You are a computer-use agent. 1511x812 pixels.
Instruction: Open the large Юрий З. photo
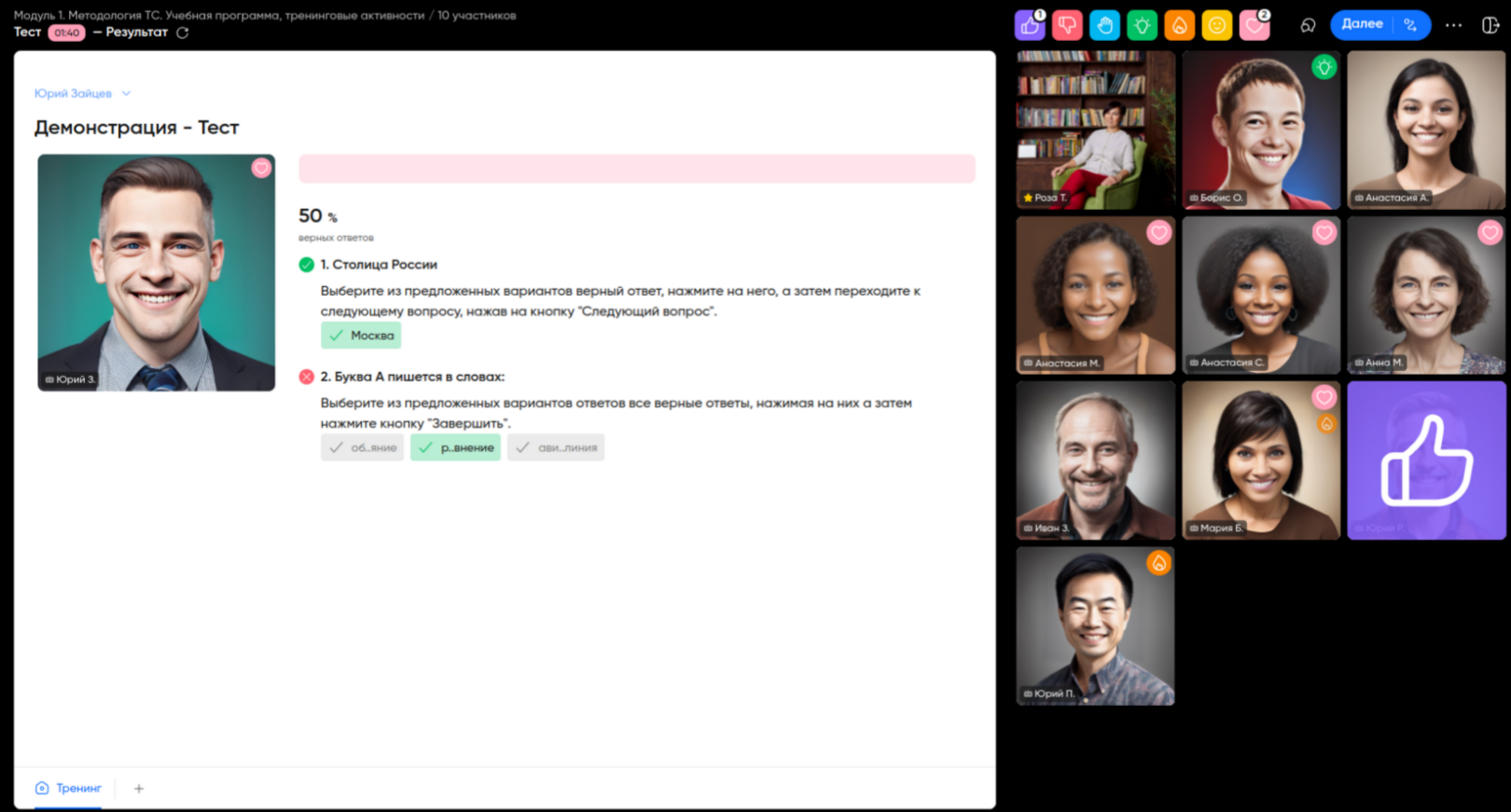click(x=157, y=272)
